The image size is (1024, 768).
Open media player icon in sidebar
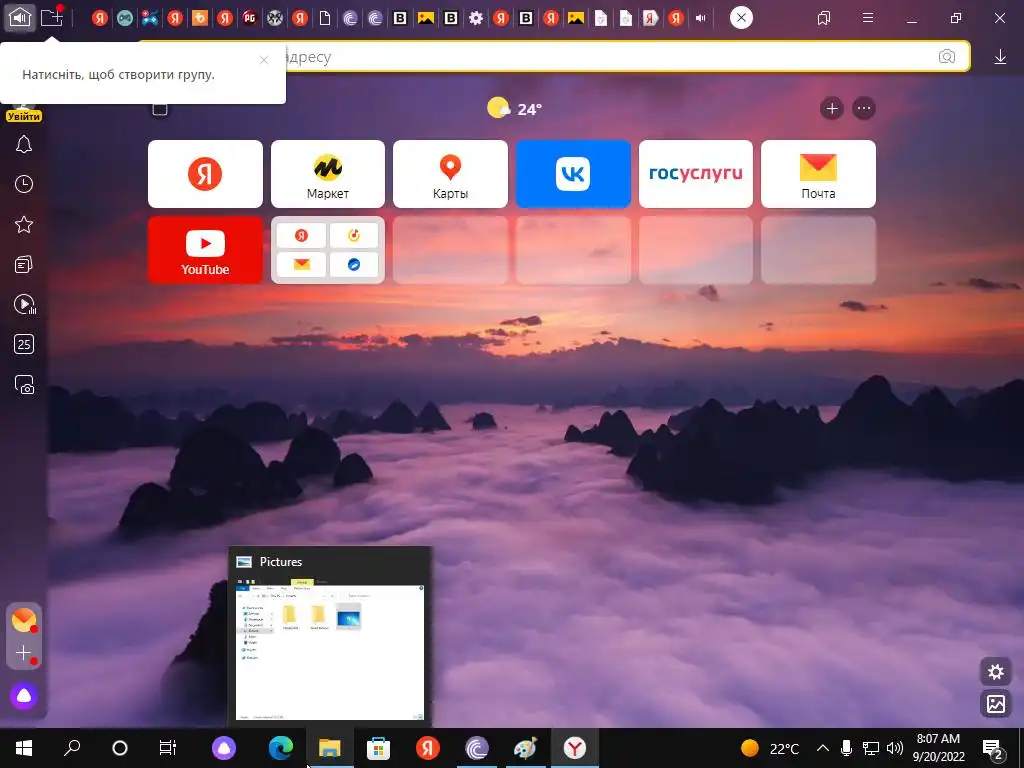[x=24, y=304]
